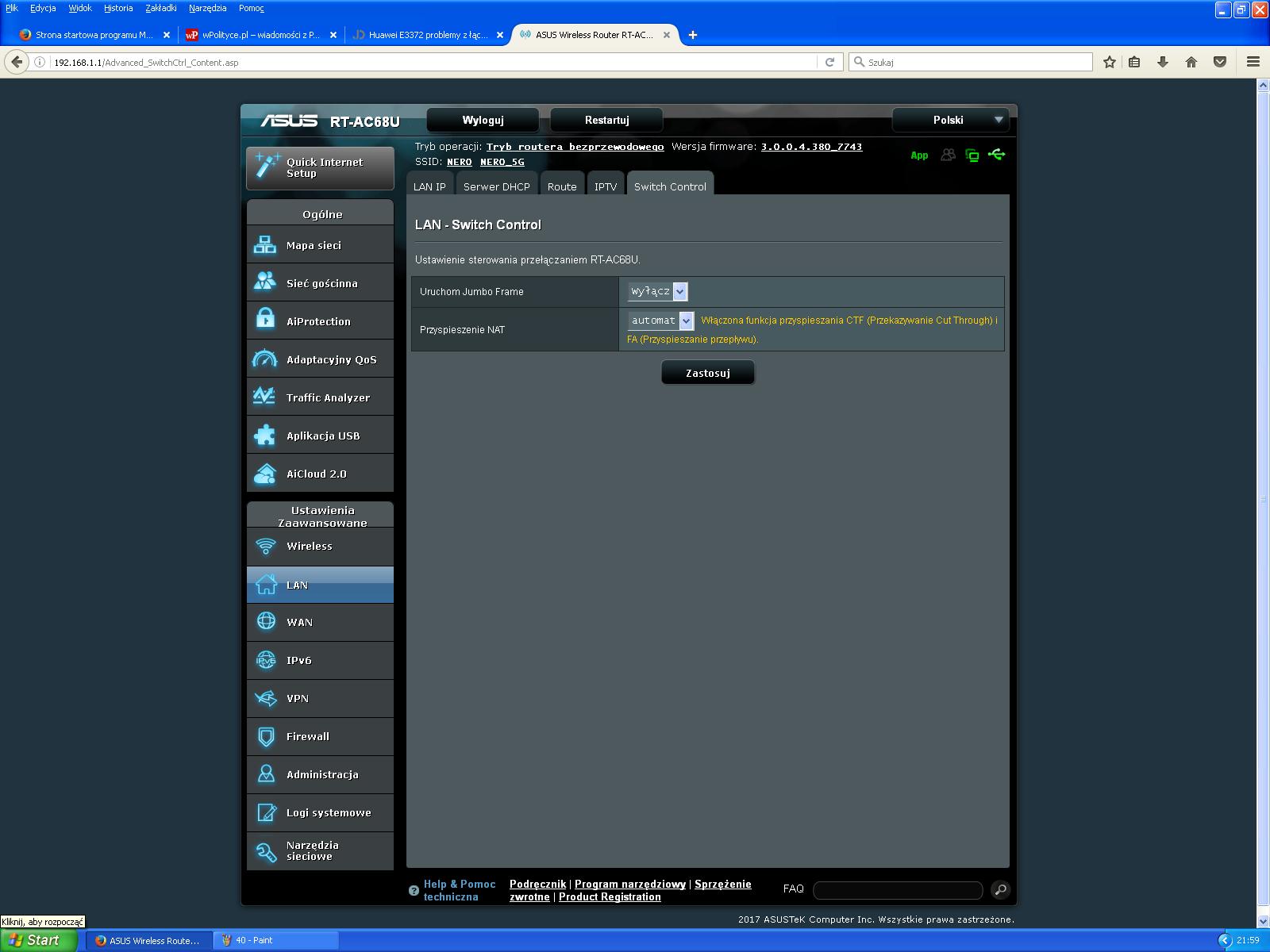Click the Aplikacja USB puzzle icon
This screenshot has height=952, width=1270.
[x=265, y=436]
